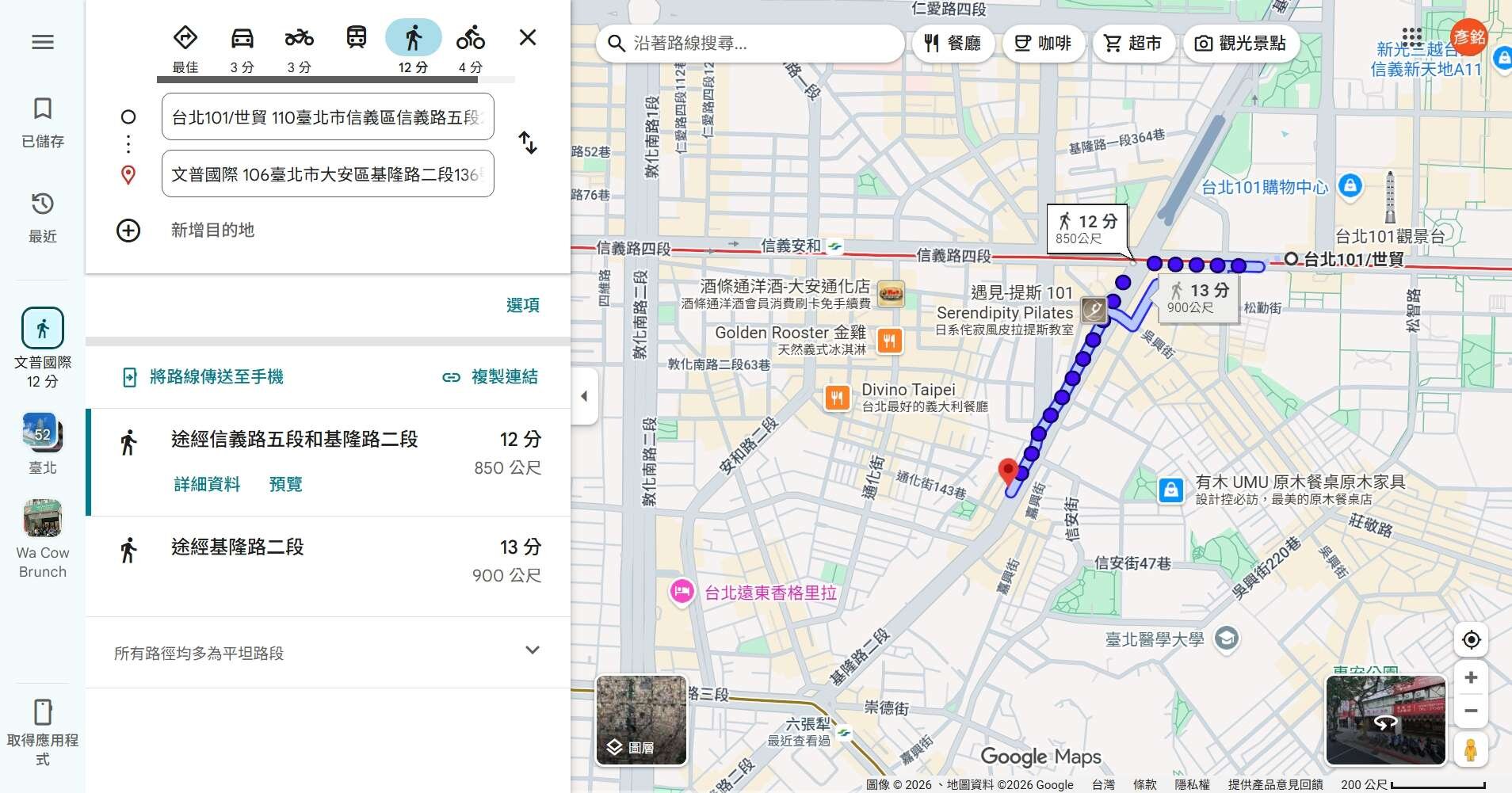Filter map by coffee (咖啡) chip
Viewport: 1512px width, 793px height.
1043,44
